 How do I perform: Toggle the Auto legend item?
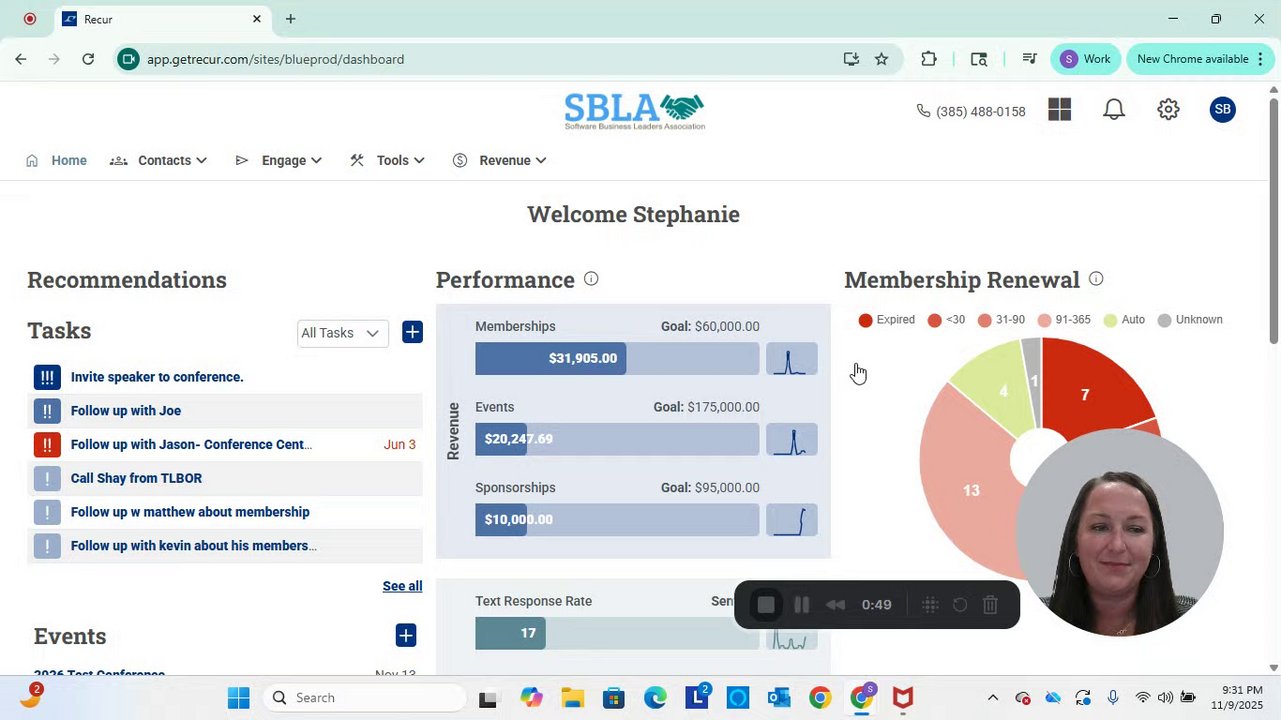click(x=1125, y=320)
